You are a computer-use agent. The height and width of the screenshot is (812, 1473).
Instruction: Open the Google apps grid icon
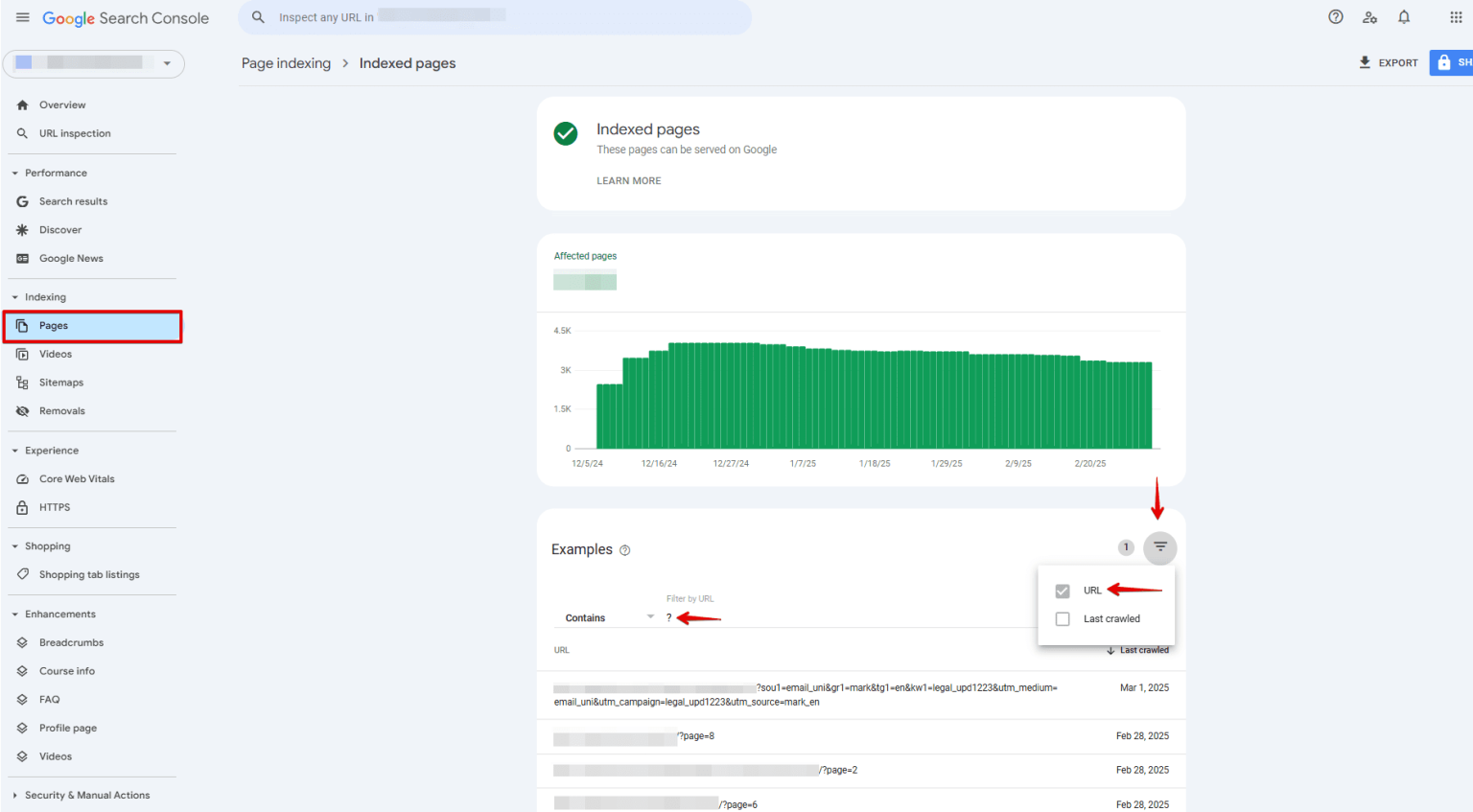pyautogui.click(x=1455, y=17)
